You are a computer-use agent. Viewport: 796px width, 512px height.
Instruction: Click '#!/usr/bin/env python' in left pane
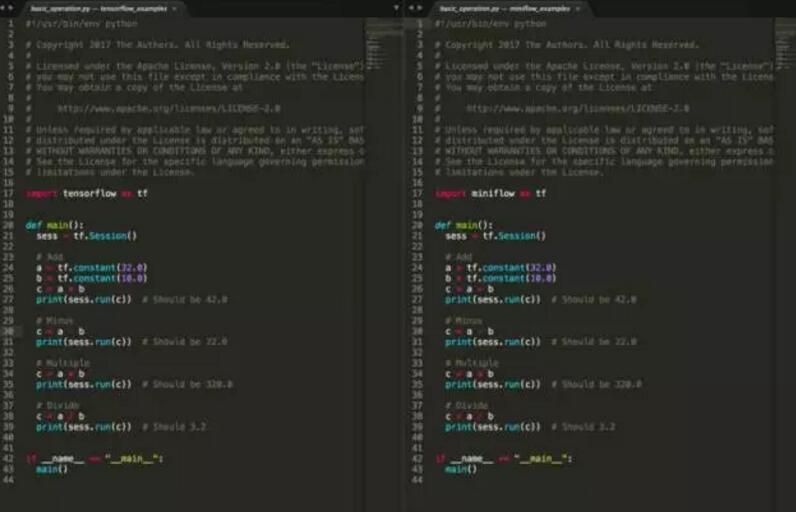pos(82,24)
